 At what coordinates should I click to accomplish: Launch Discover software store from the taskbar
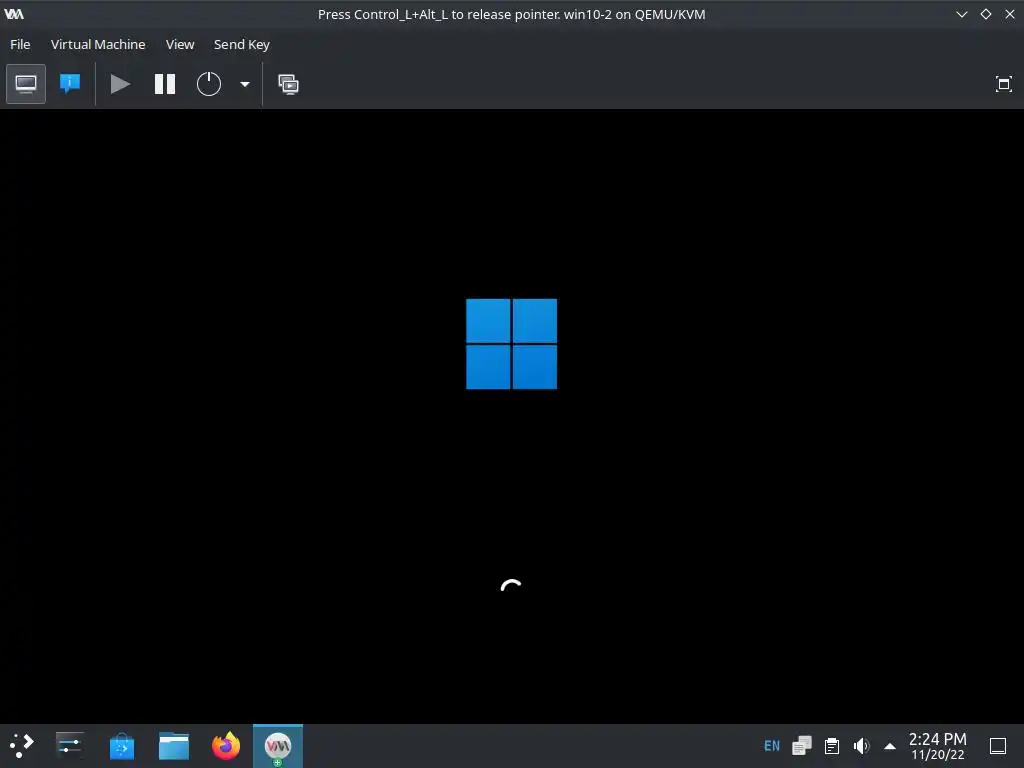coord(121,746)
